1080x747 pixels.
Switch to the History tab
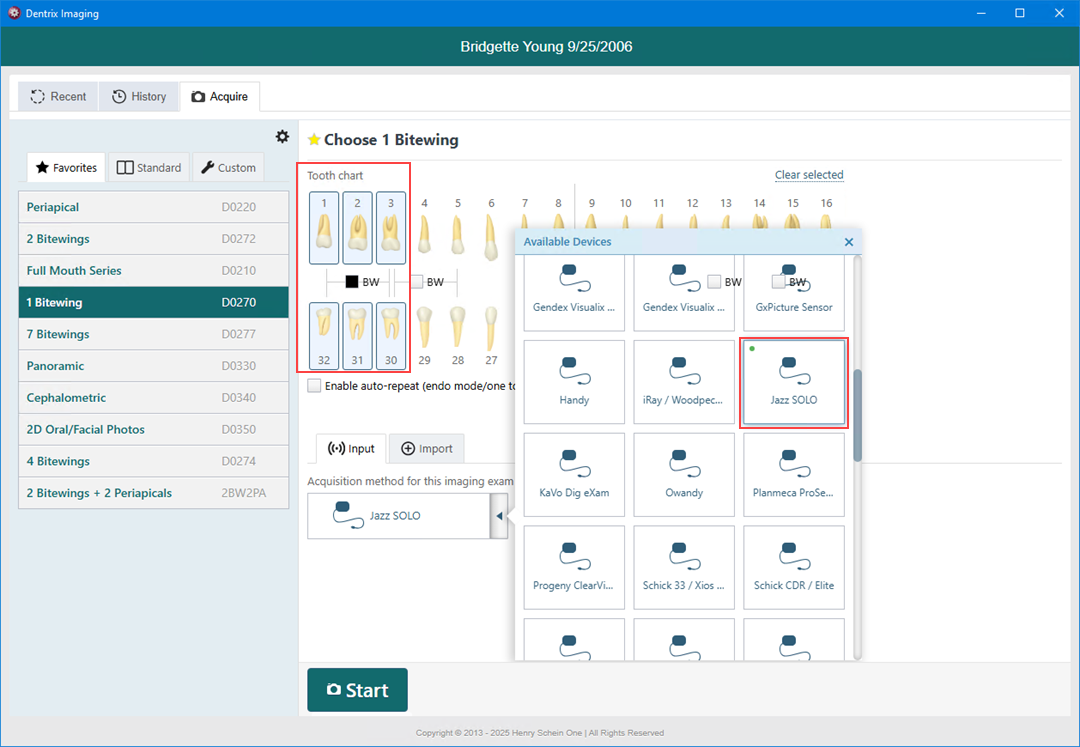pos(138,97)
